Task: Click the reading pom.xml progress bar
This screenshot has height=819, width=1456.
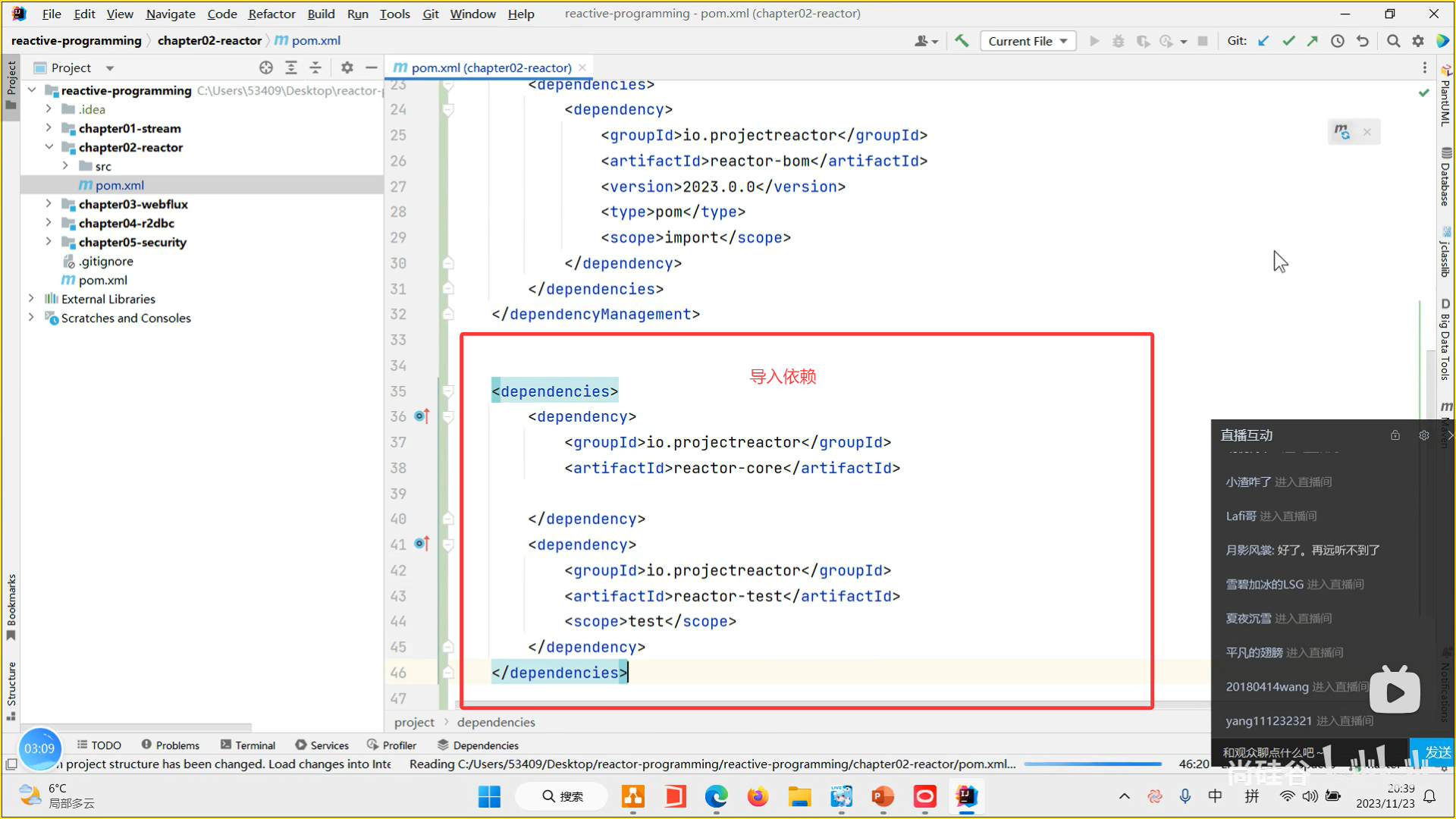Action: 1092,764
